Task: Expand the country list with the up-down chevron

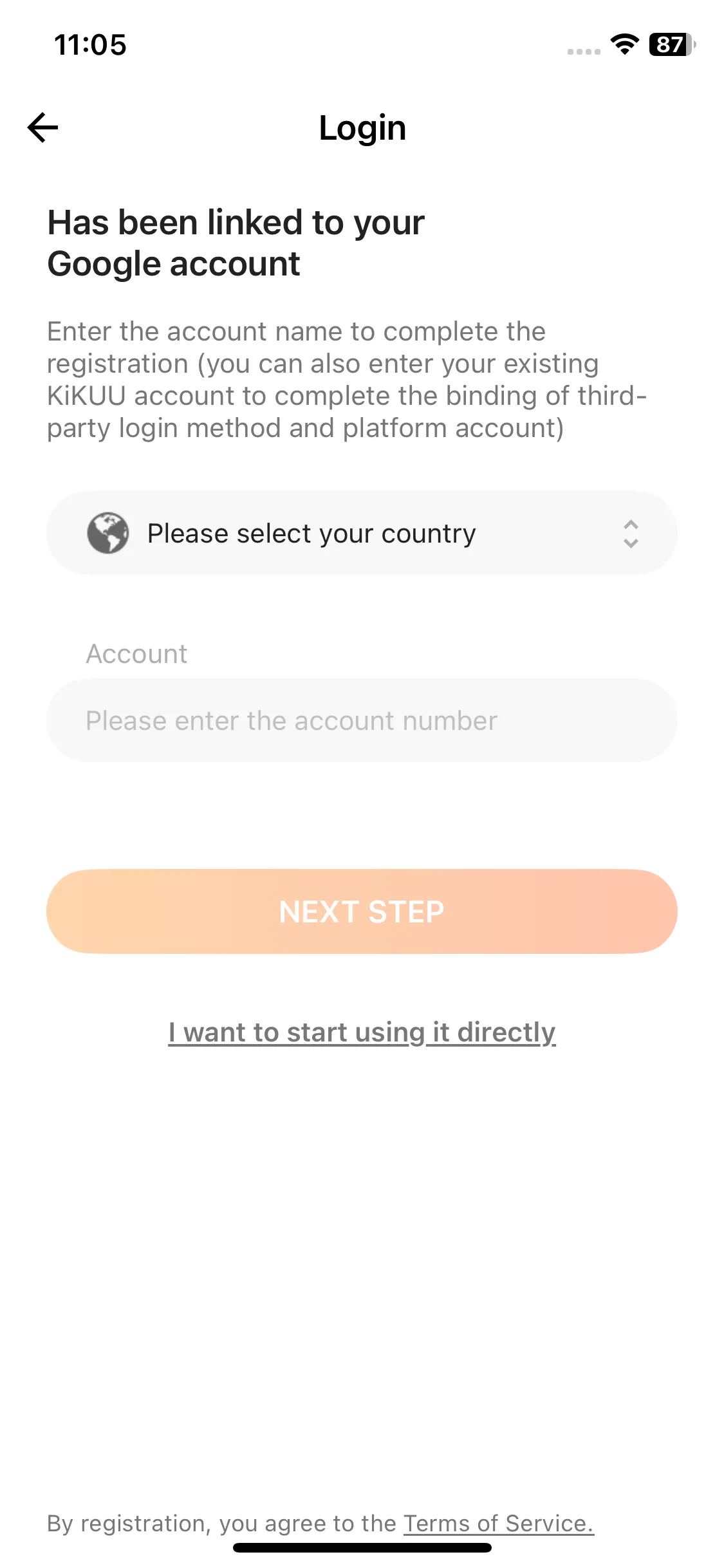Action: [631, 534]
